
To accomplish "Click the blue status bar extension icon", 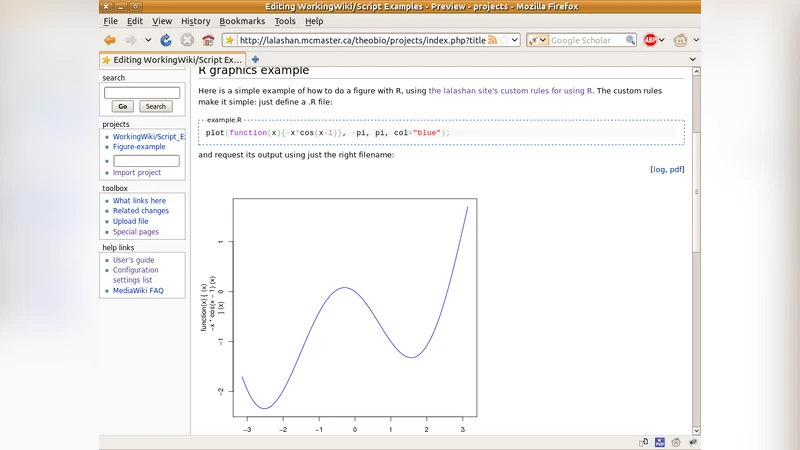I will click(660, 442).
